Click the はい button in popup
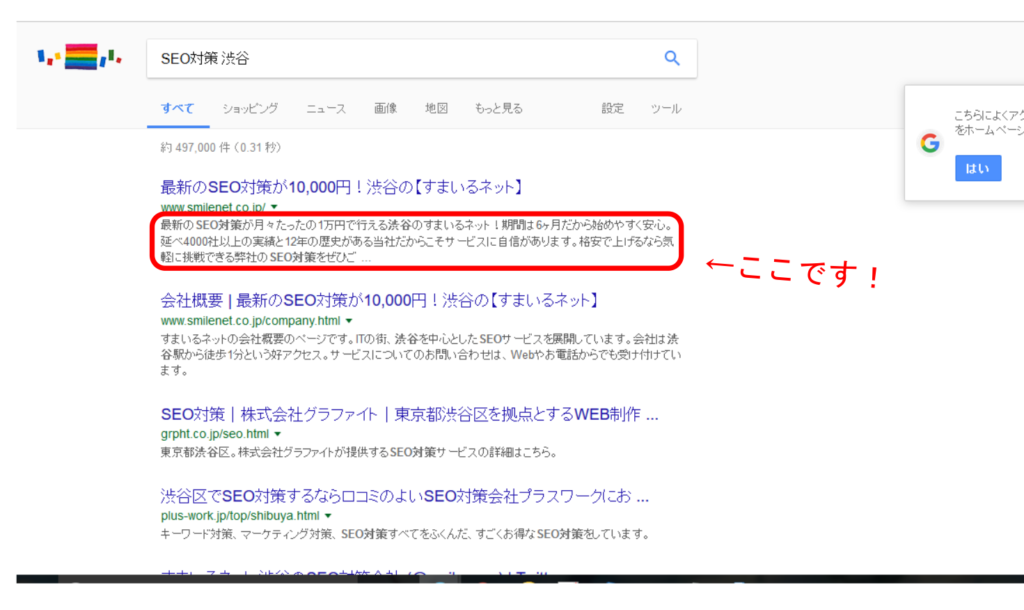Screen dimensions: 1024x610 (x=978, y=169)
